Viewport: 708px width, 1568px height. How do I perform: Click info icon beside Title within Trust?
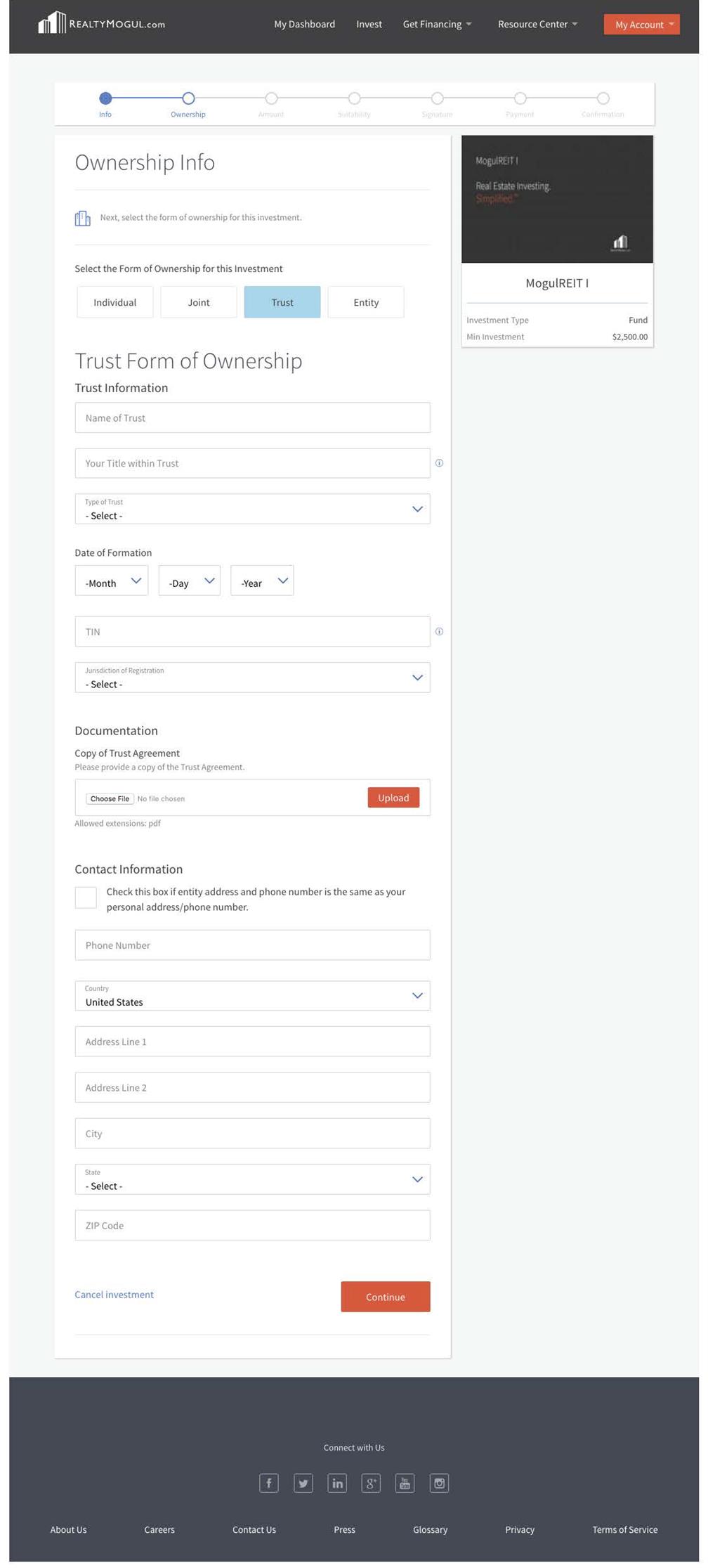tap(439, 462)
